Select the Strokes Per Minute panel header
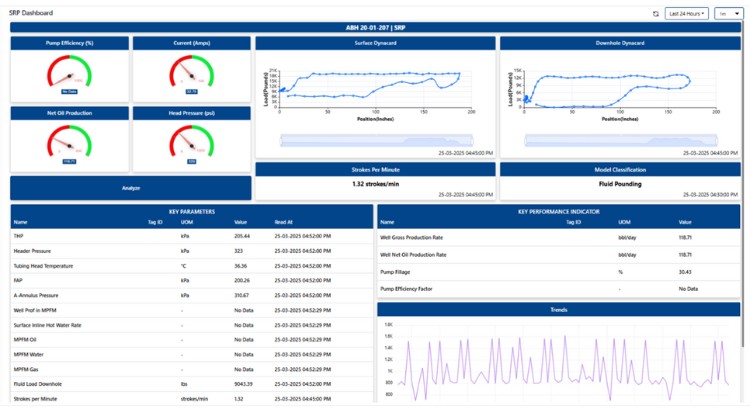This screenshot has width=750, height=410. [374, 169]
